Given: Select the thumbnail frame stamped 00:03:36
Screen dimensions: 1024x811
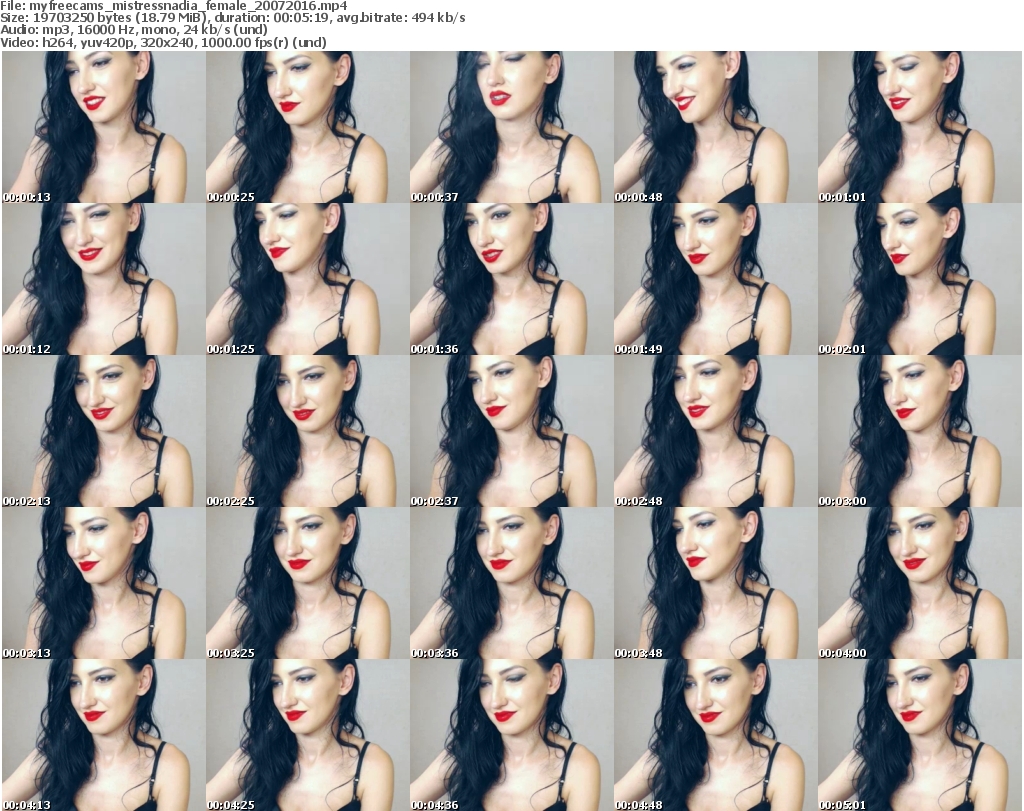Looking at the screenshot, I should pos(511,584).
